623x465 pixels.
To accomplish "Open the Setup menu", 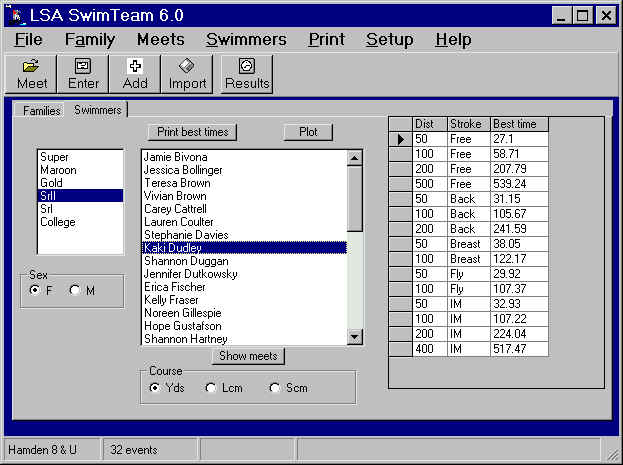I will point(389,39).
